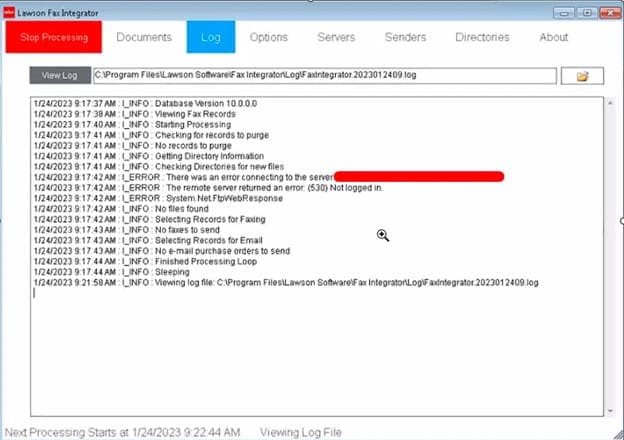
Task: Click the 'Sleeping' log line
Action: [112, 272]
